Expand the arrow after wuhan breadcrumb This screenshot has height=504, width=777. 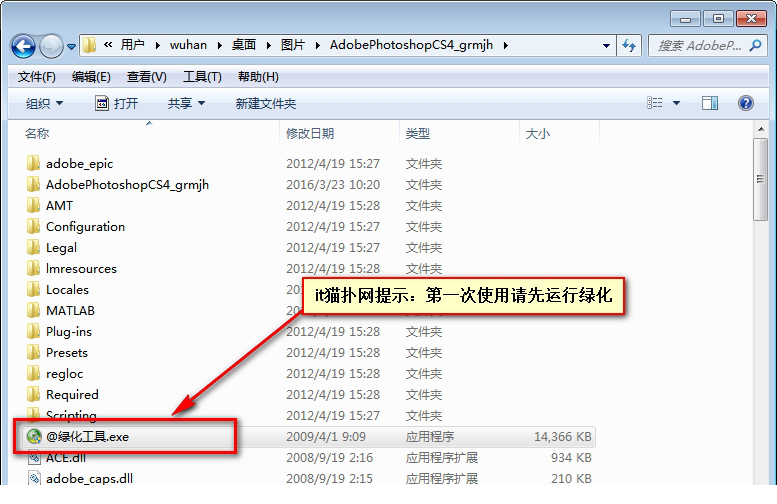(x=219, y=46)
